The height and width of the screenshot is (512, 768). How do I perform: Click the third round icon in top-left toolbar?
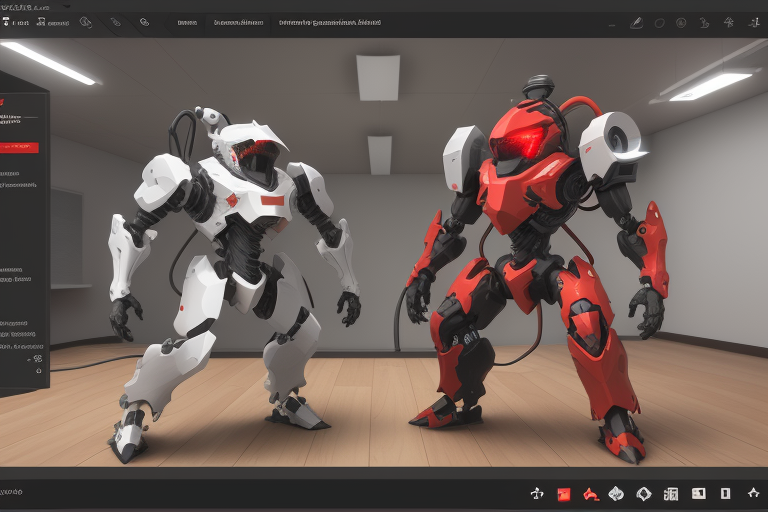(x=144, y=21)
